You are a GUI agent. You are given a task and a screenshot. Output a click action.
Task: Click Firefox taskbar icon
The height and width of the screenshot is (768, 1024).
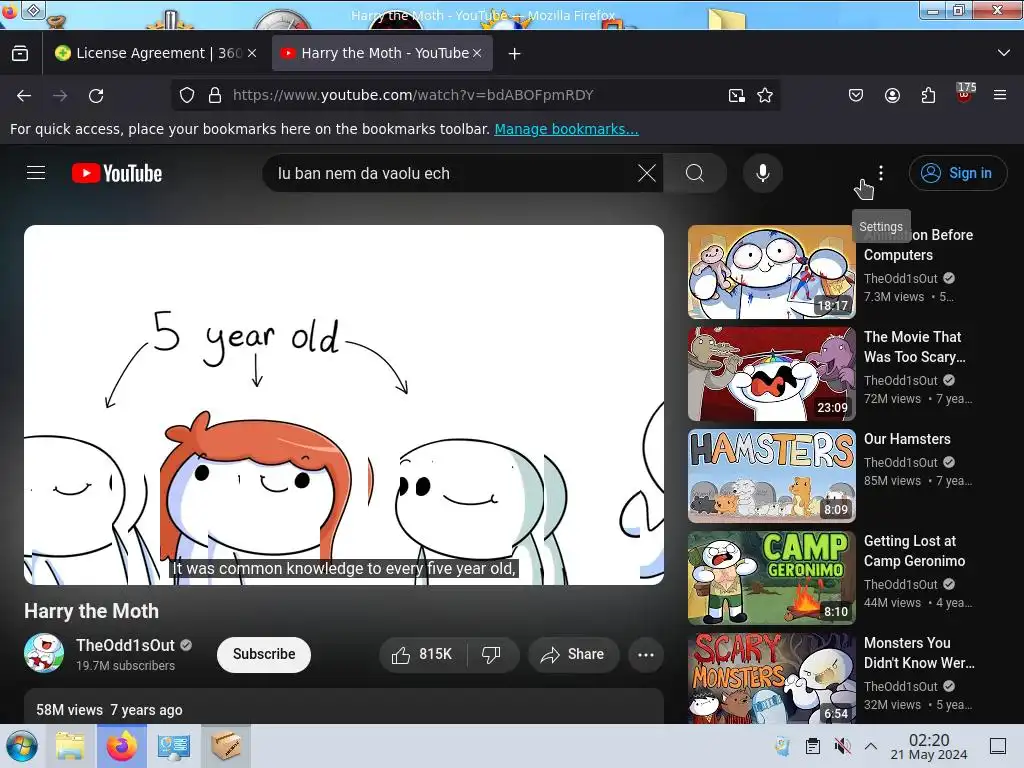coord(121,746)
